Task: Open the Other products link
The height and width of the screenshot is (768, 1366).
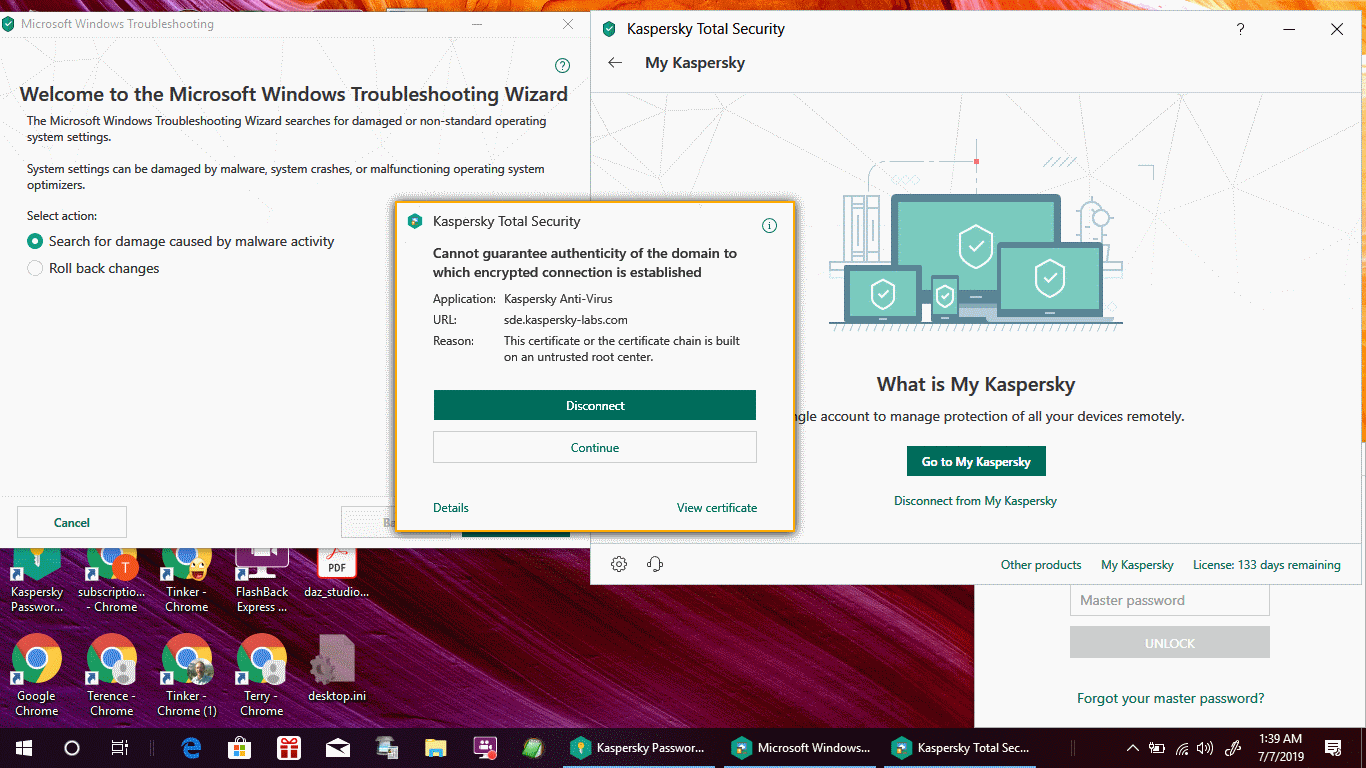Action: pyautogui.click(x=1041, y=565)
